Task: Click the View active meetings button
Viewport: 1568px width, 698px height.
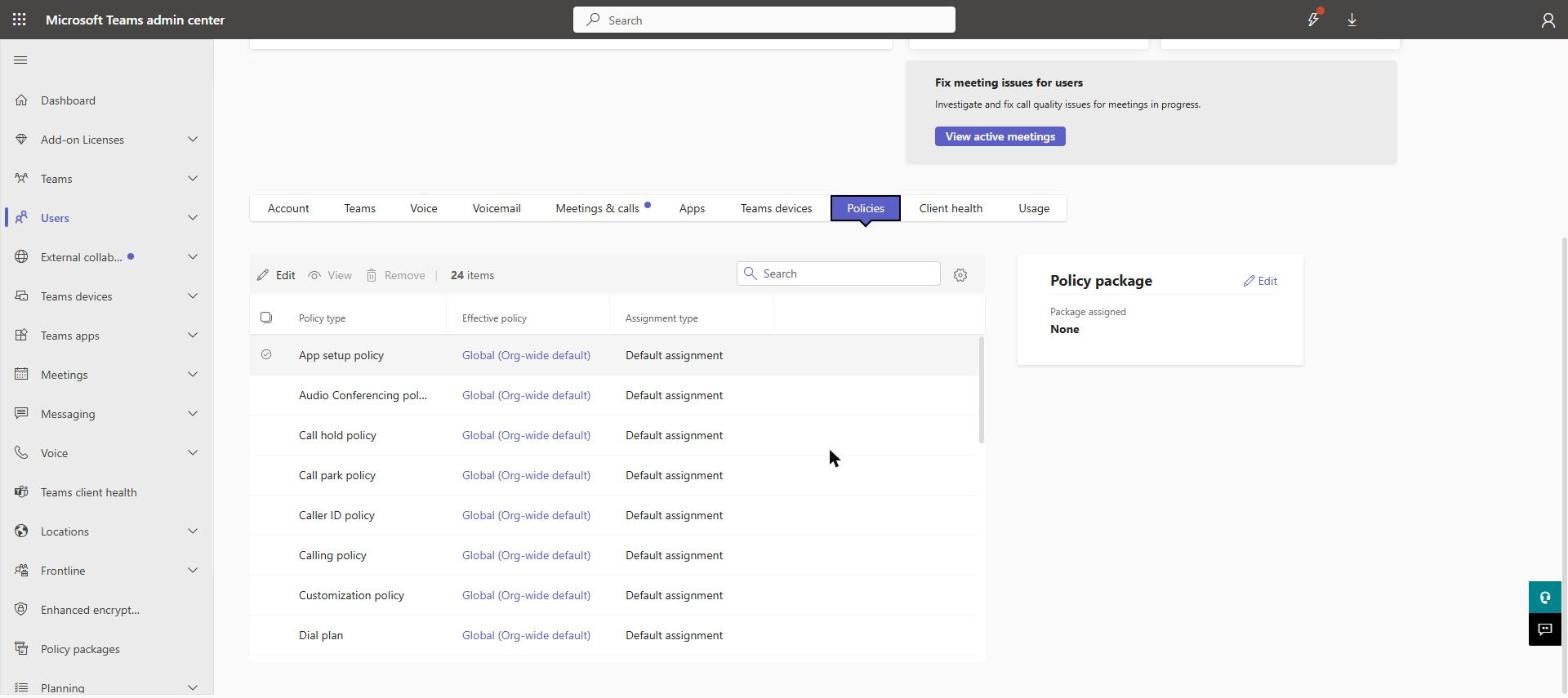Action: [x=1000, y=136]
